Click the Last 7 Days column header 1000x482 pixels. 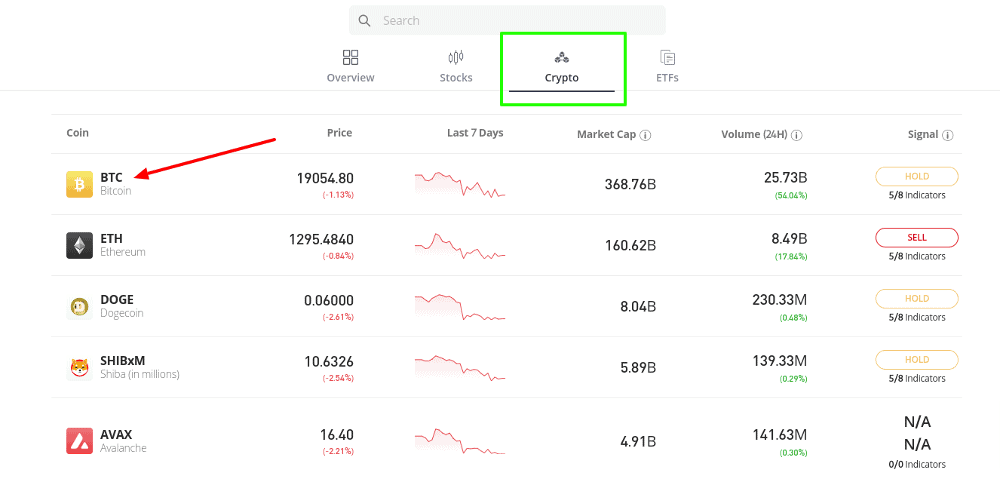[475, 133]
